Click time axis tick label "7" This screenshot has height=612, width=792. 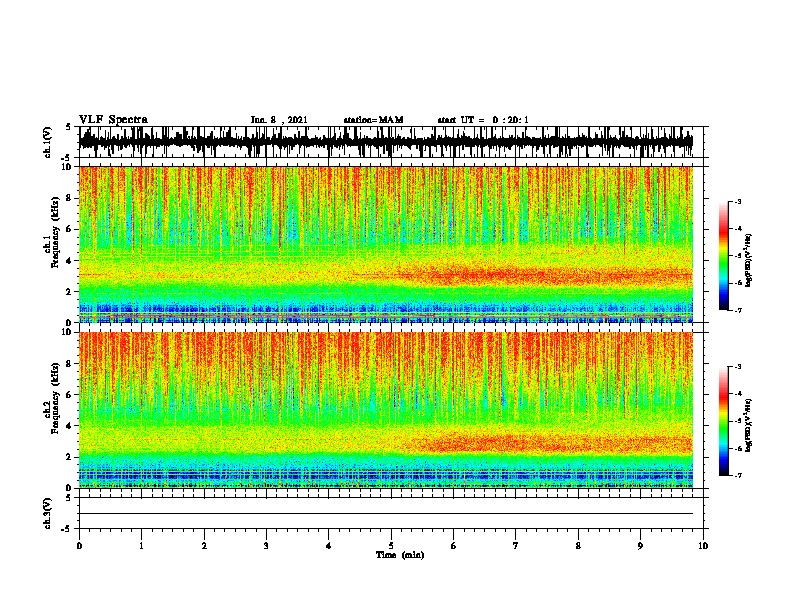point(516,546)
